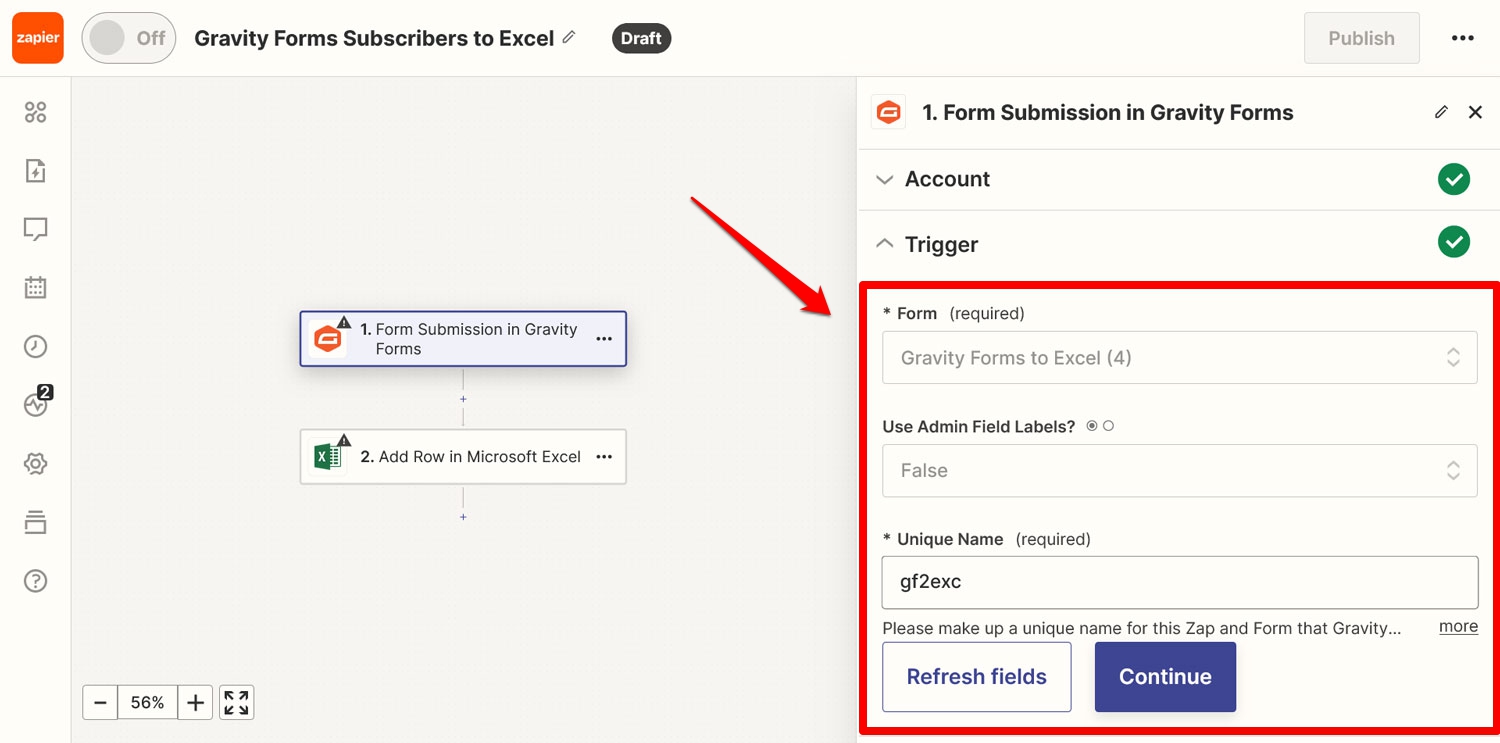Open the Zap file sidebar icon

[x=35, y=171]
